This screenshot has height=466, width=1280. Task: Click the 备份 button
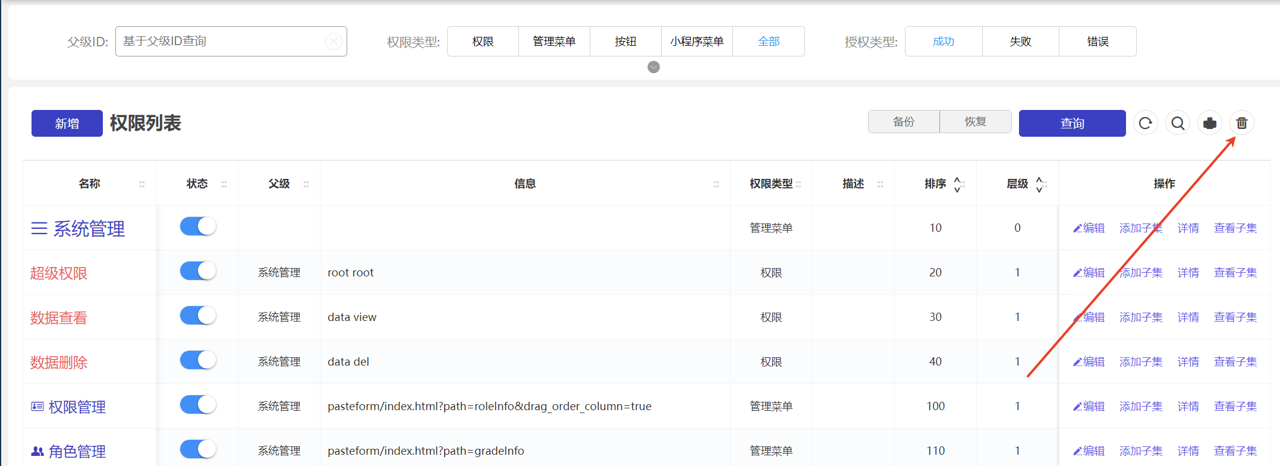[904, 122]
